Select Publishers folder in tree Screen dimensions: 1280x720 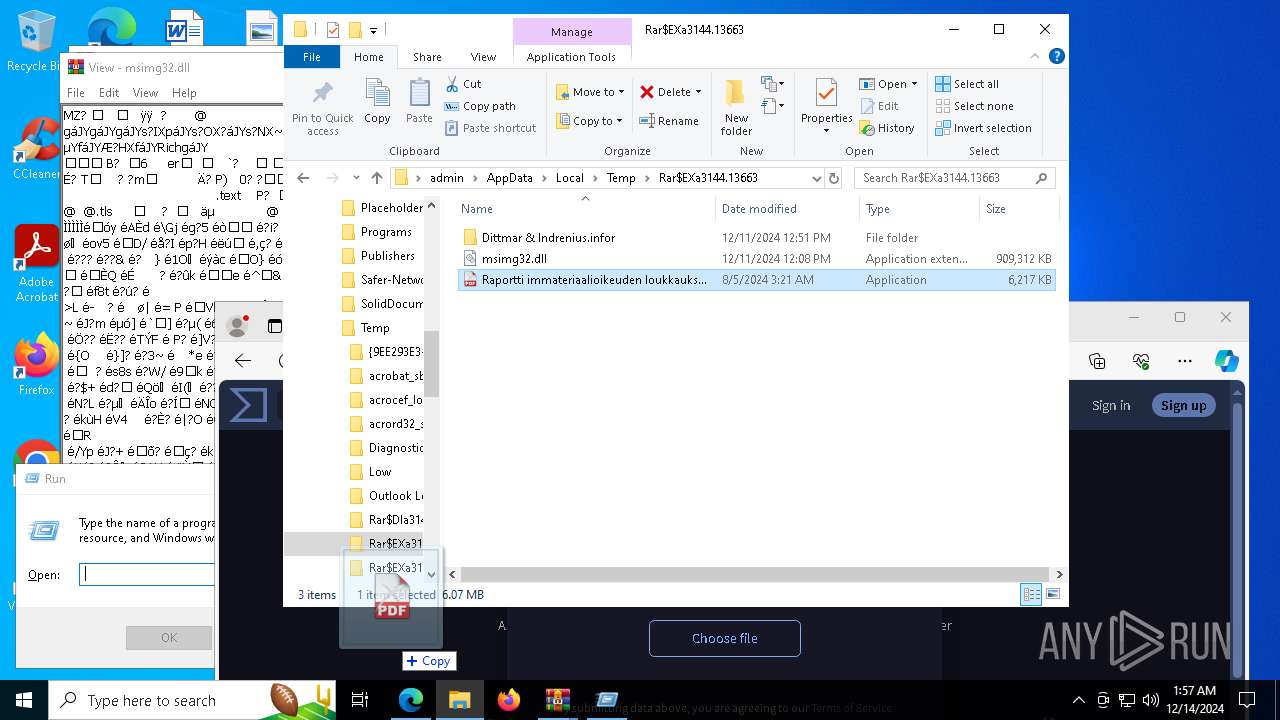[387, 256]
